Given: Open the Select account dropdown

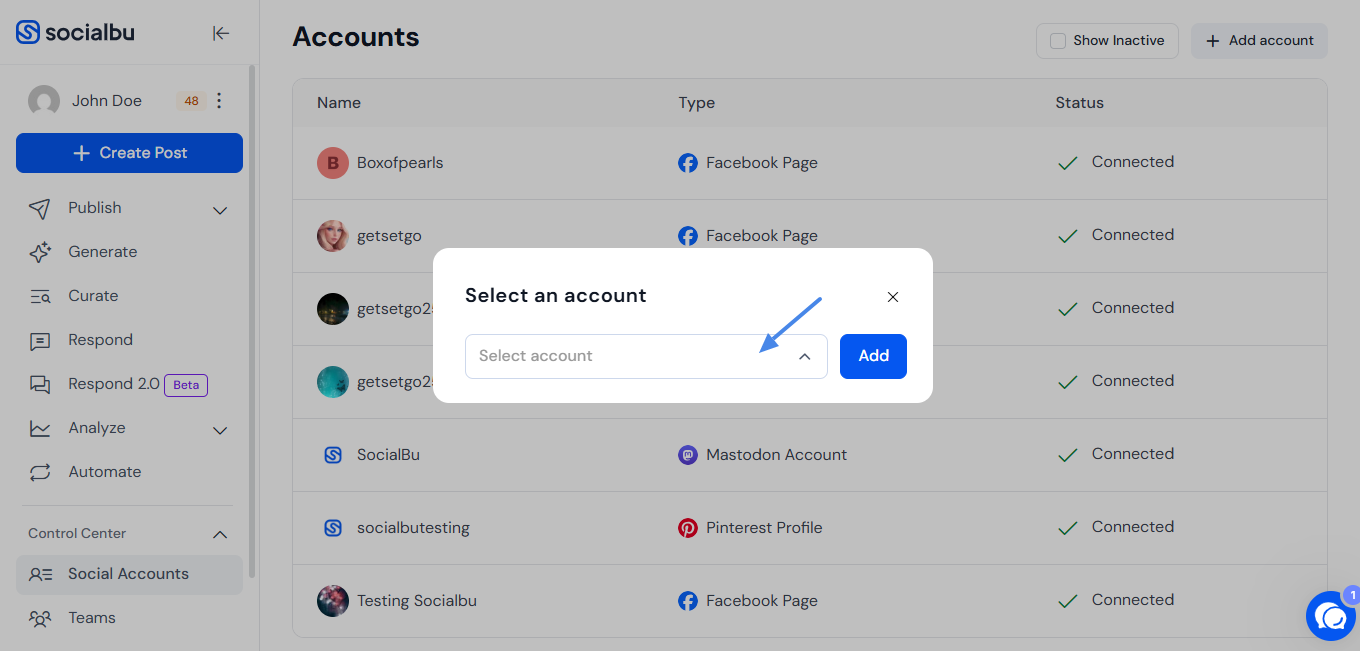Looking at the screenshot, I should click(x=646, y=356).
